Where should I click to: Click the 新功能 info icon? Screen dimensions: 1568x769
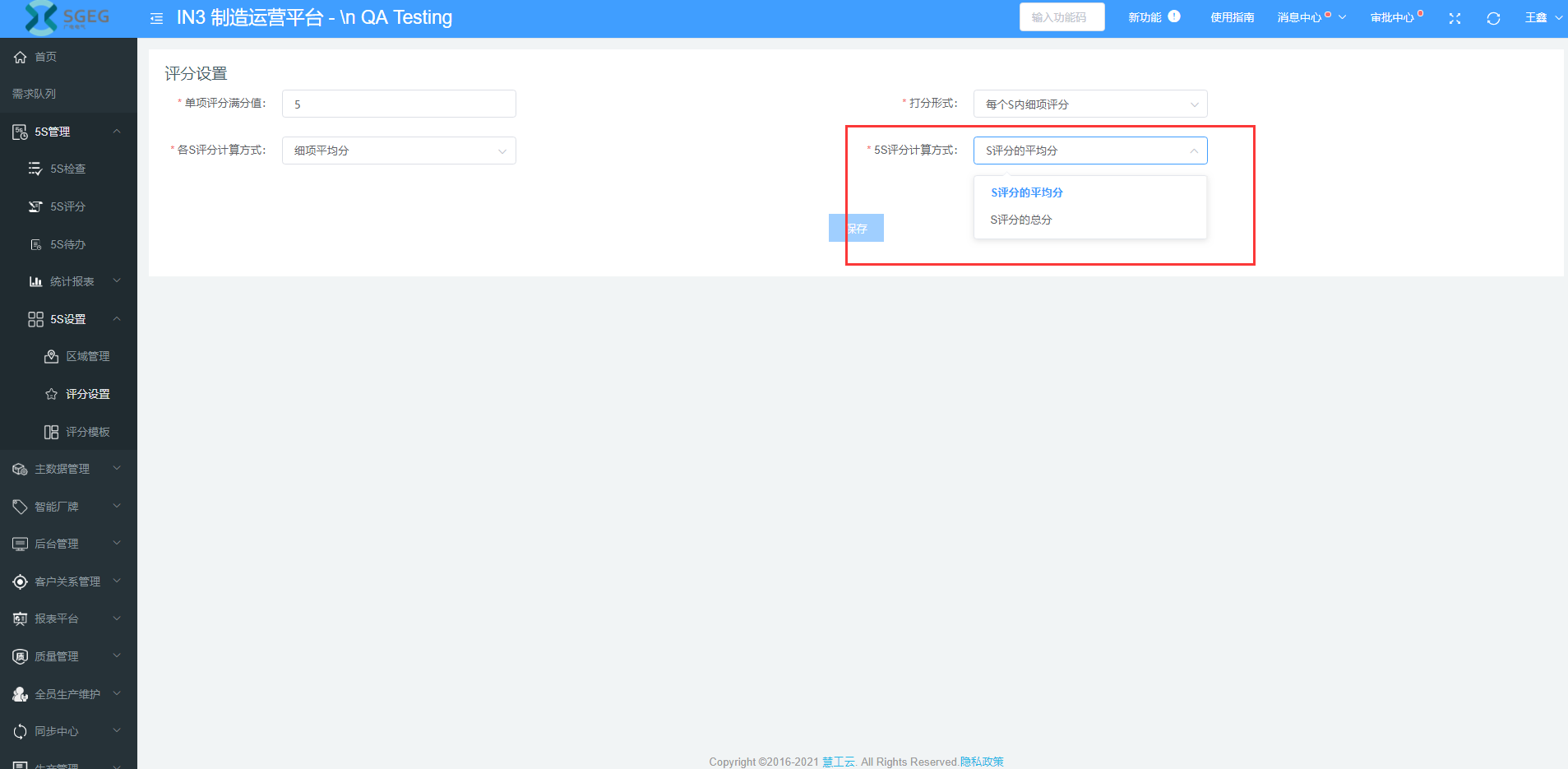[x=1174, y=16]
